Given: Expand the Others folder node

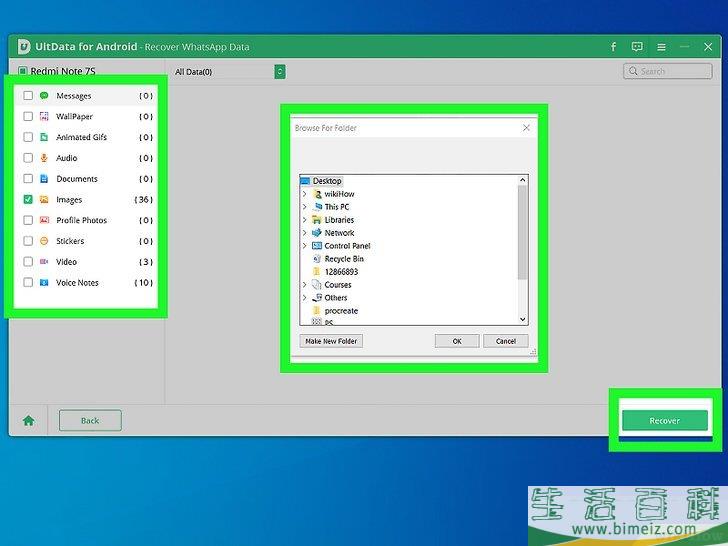Looking at the screenshot, I should (x=305, y=298).
